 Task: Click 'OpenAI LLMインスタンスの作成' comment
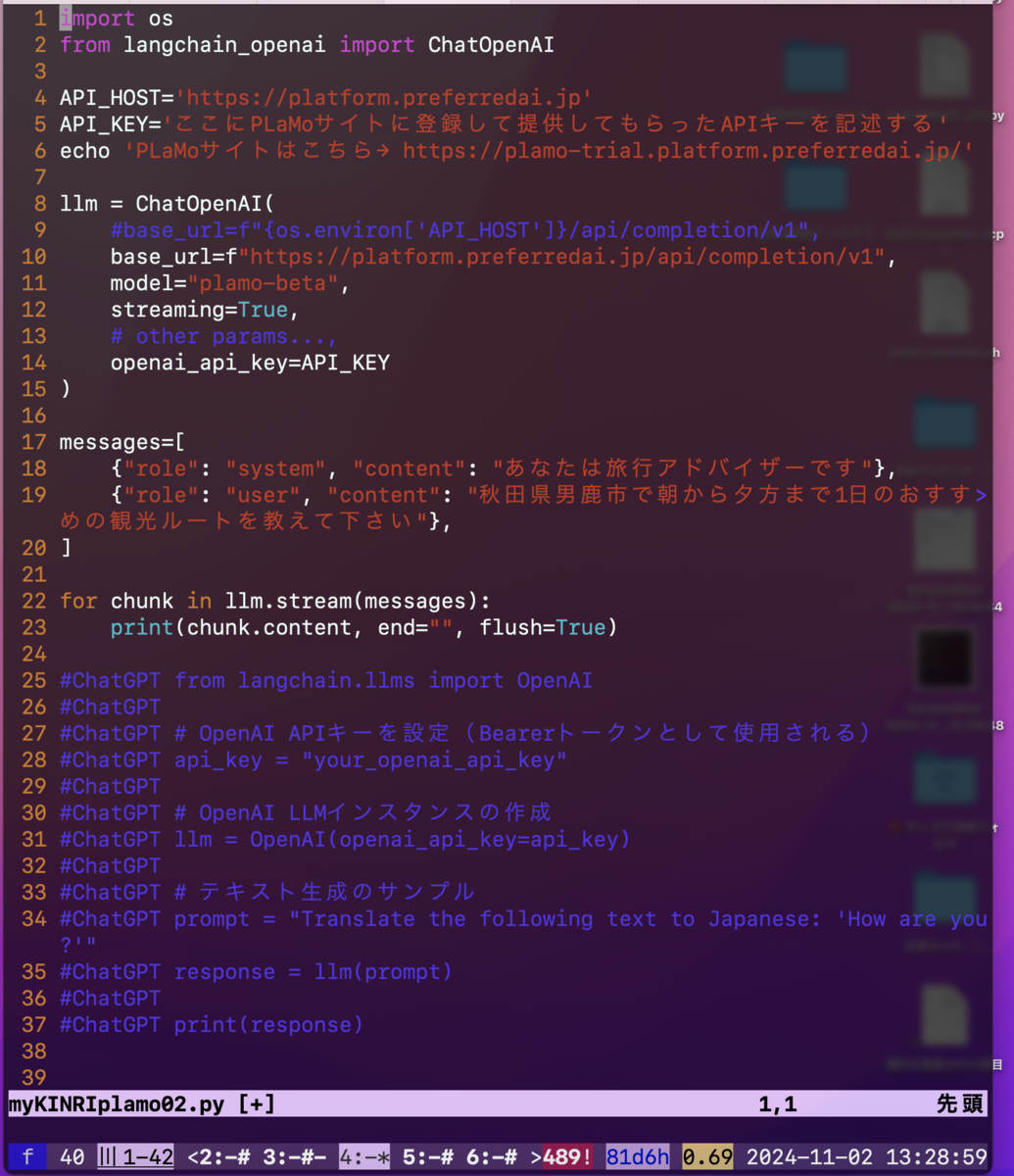coord(307,812)
